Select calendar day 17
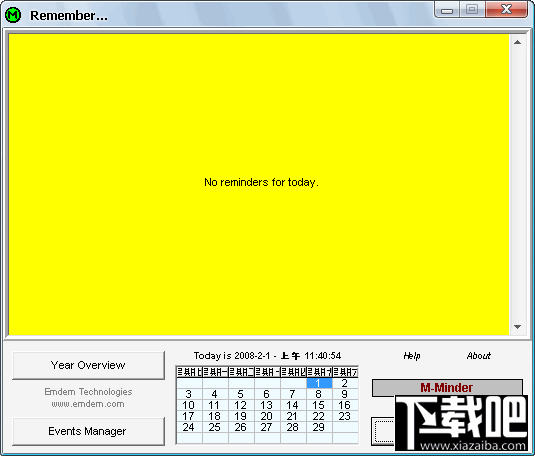Image resolution: width=535 pixels, height=456 pixels. coord(188,416)
